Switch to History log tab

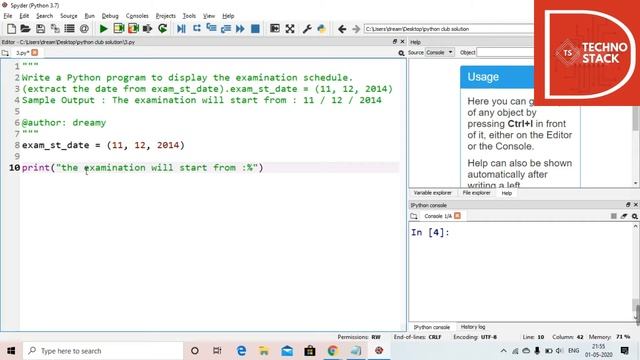[x=473, y=327]
